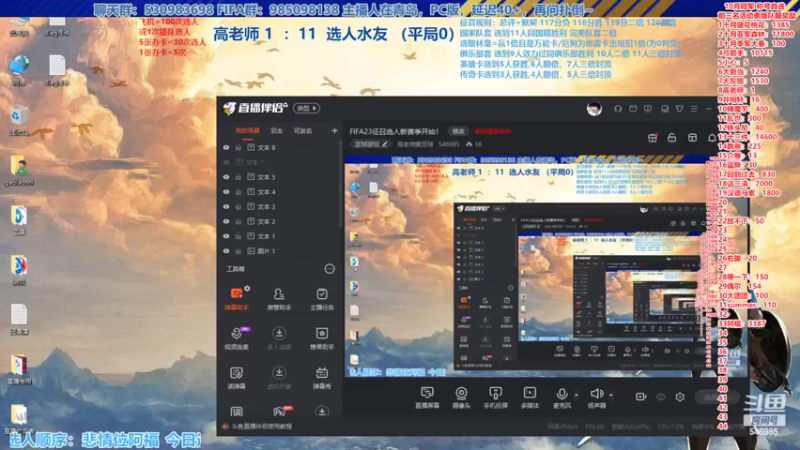Viewport: 800px width, 450px height.
Task: Open the shirt skin icon in title bar
Action: click(680, 109)
